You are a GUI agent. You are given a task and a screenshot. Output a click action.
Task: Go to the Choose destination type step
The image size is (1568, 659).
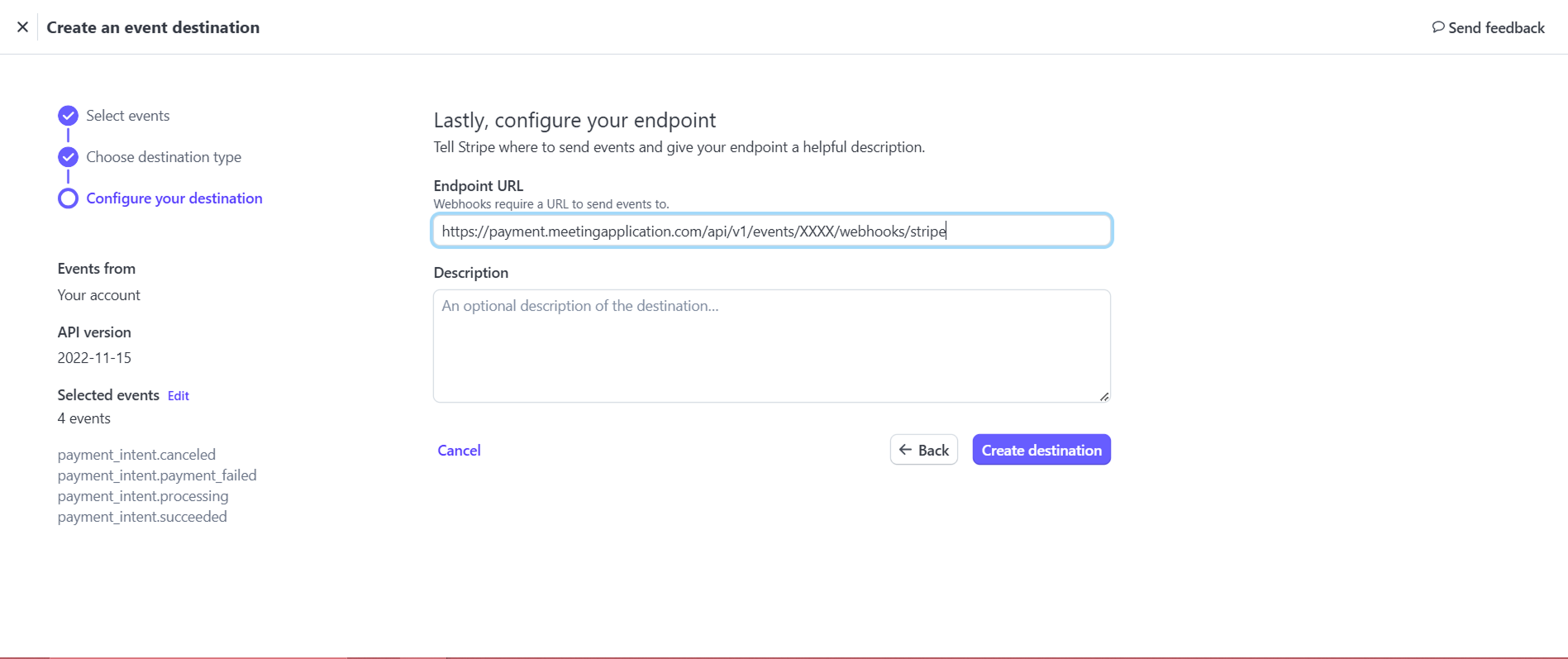tap(164, 157)
